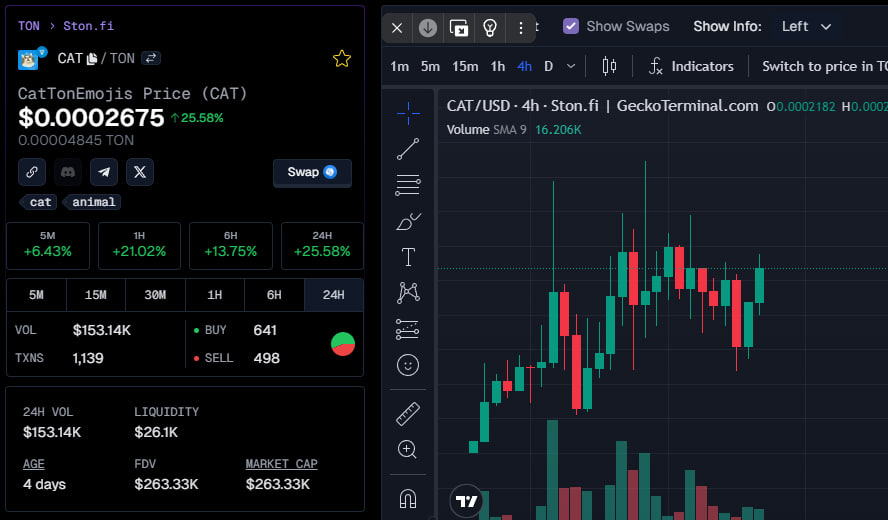Click the underlined AGE label
Viewport: 888px width, 520px height.
(33, 464)
